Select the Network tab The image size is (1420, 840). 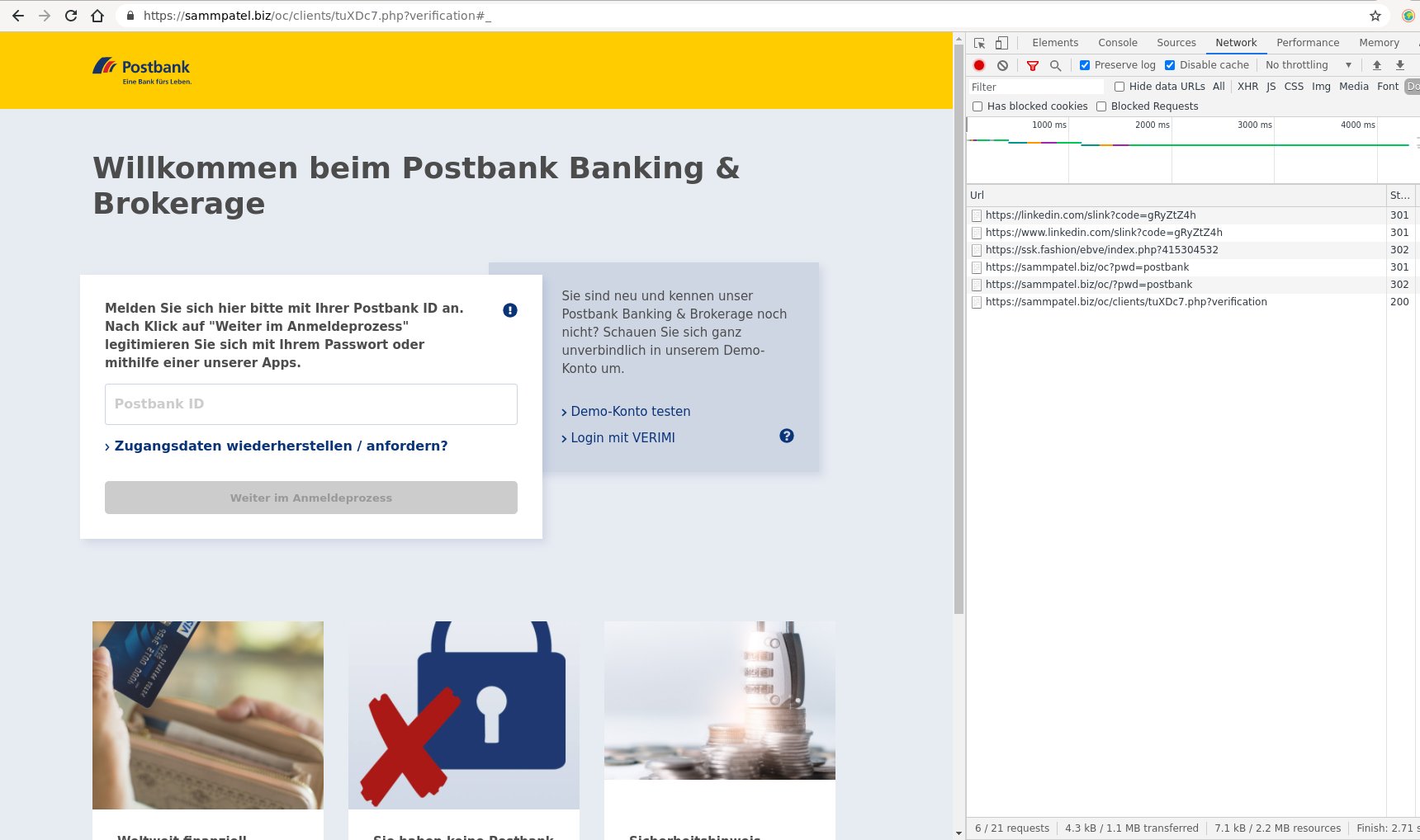coord(1236,43)
